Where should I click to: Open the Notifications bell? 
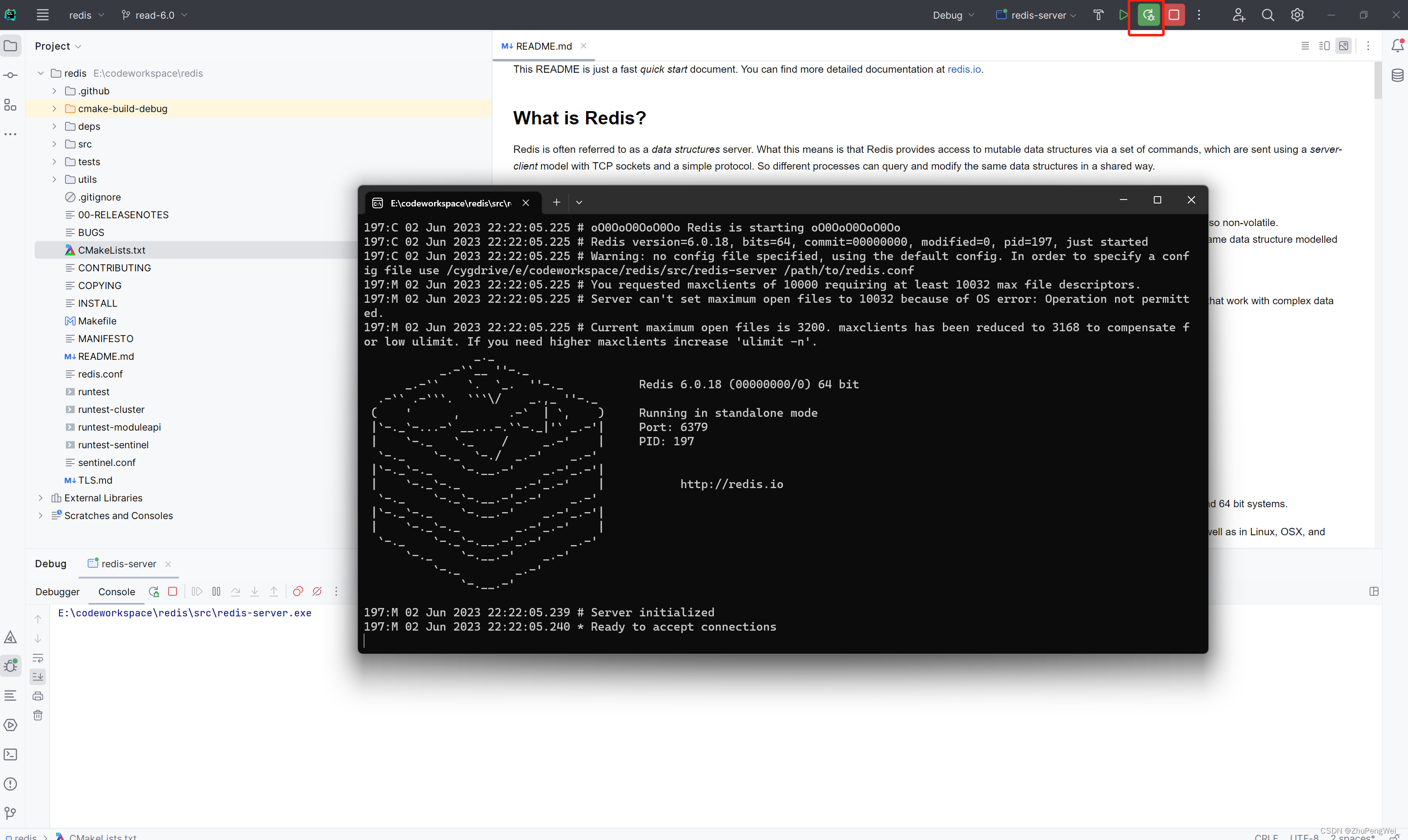coord(1397,46)
